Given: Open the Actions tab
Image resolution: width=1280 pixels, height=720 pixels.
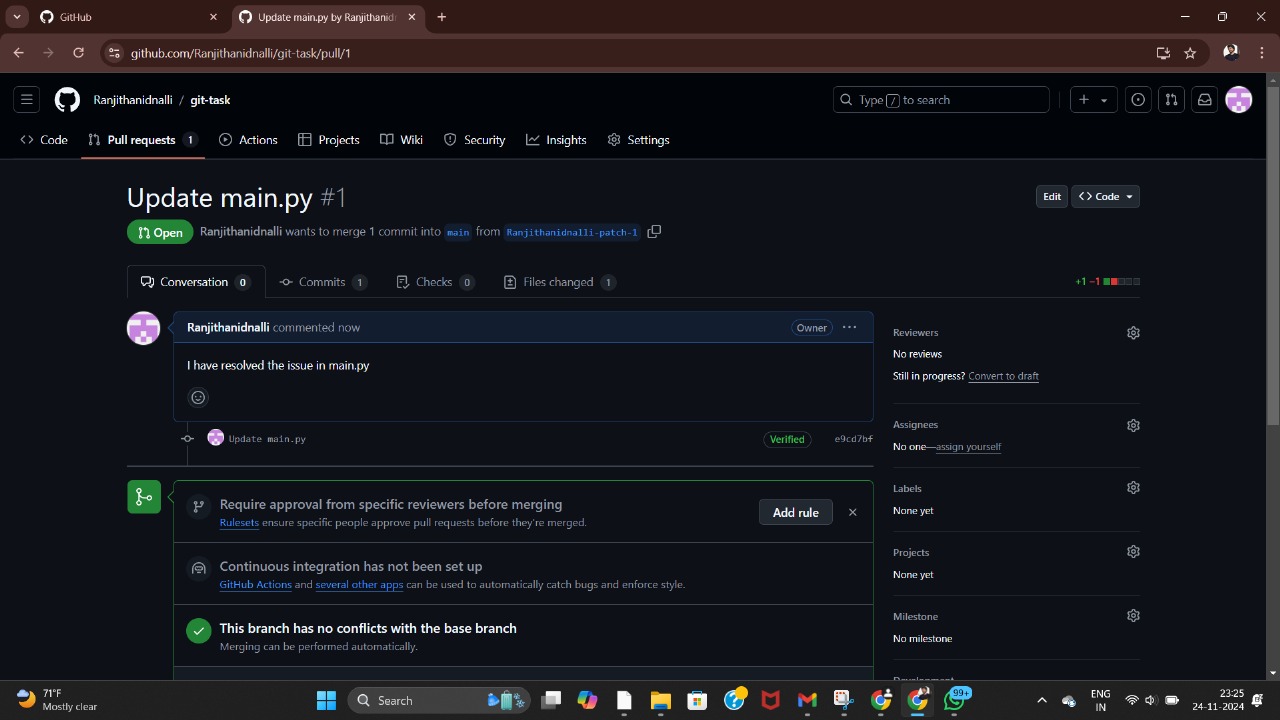Looking at the screenshot, I should [248, 140].
